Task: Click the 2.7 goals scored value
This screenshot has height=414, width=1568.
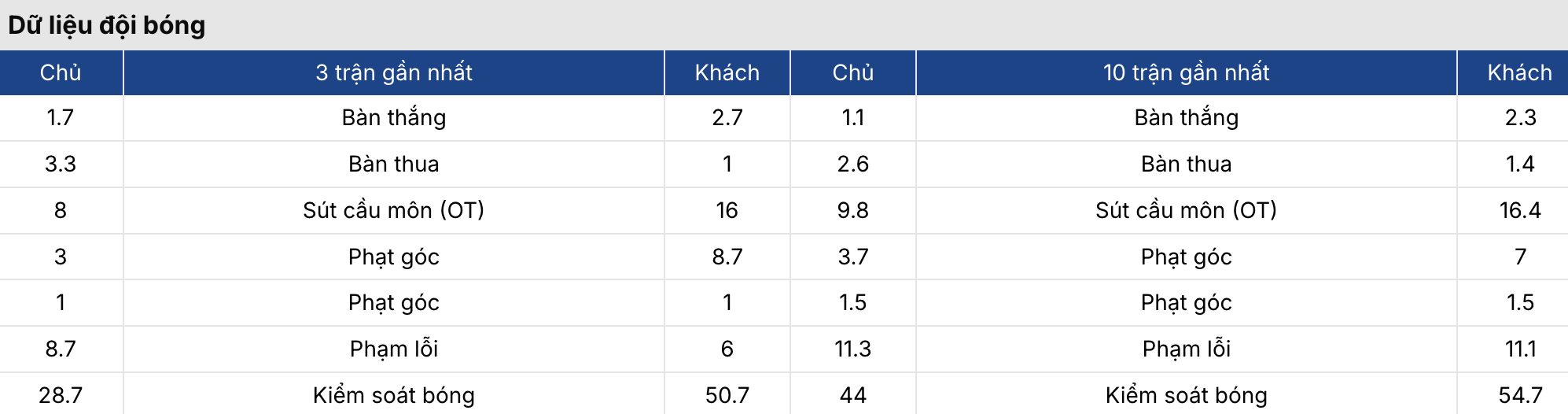Action: [727, 118]
